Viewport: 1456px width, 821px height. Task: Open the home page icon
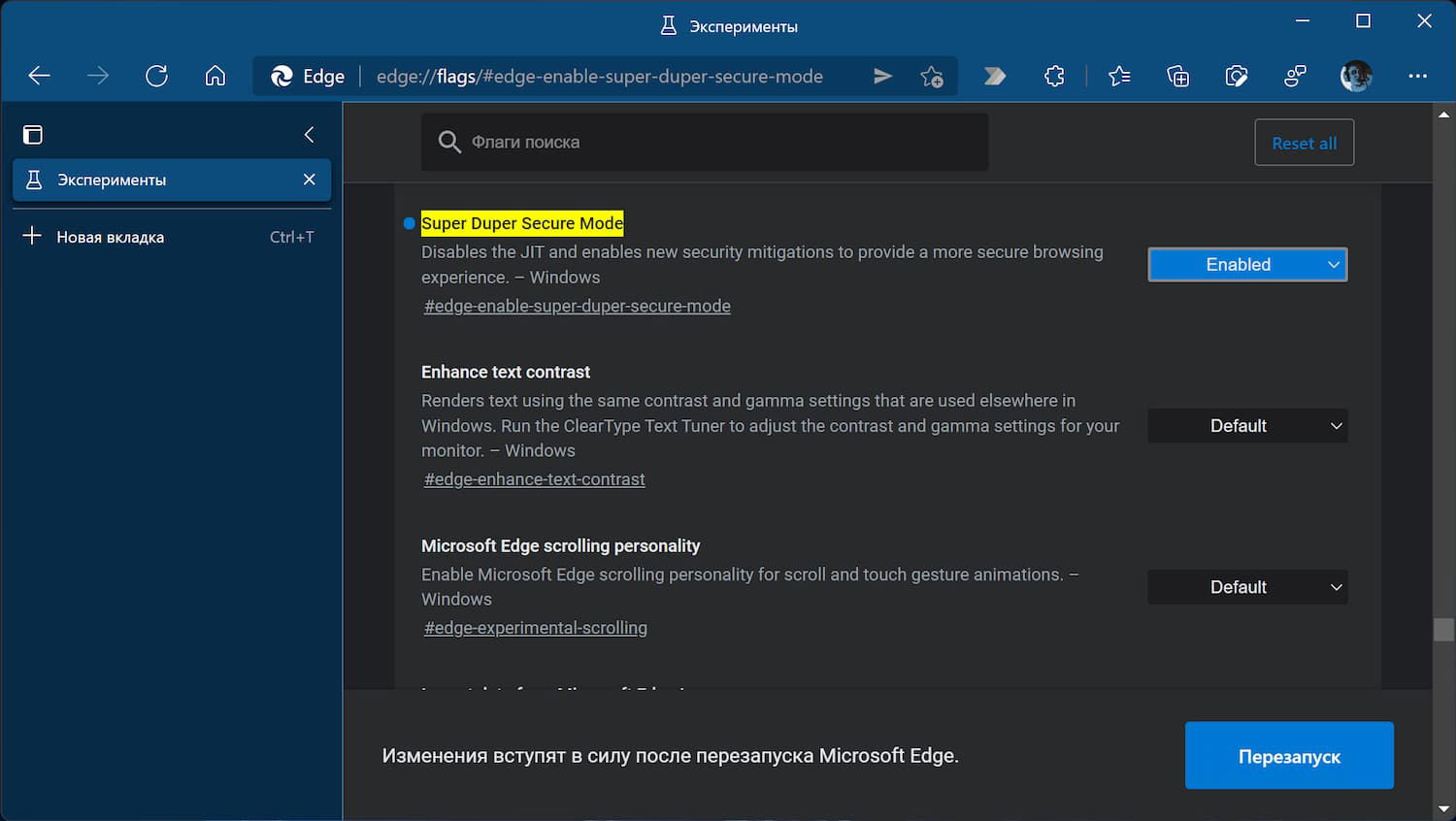(215, 76)
